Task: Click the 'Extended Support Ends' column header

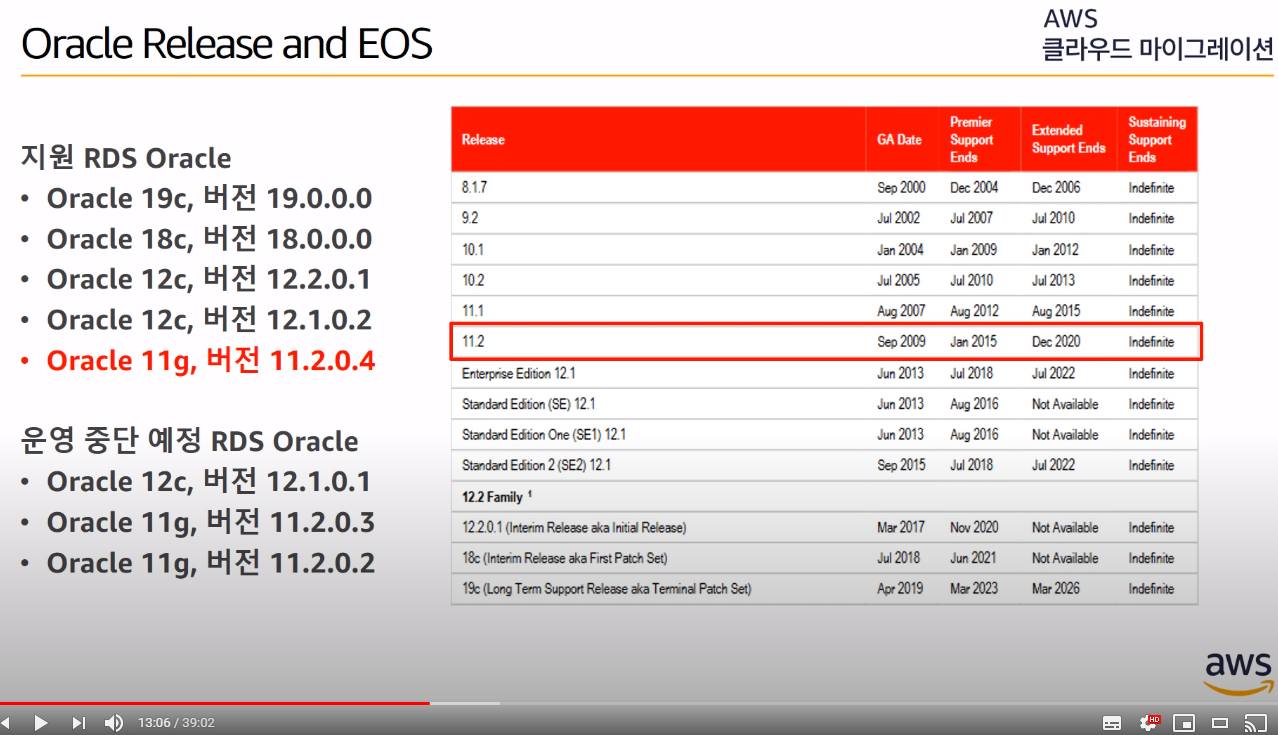Action: pos(1068,140)
